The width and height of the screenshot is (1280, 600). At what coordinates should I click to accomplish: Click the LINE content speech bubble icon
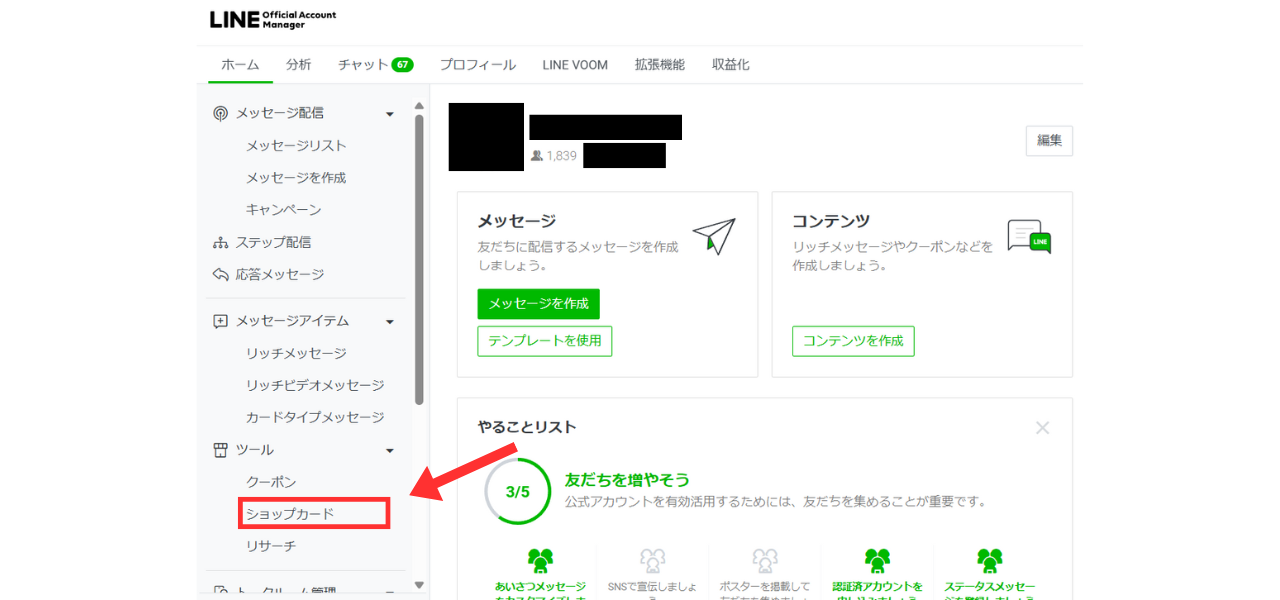(x=1029, y=237)
